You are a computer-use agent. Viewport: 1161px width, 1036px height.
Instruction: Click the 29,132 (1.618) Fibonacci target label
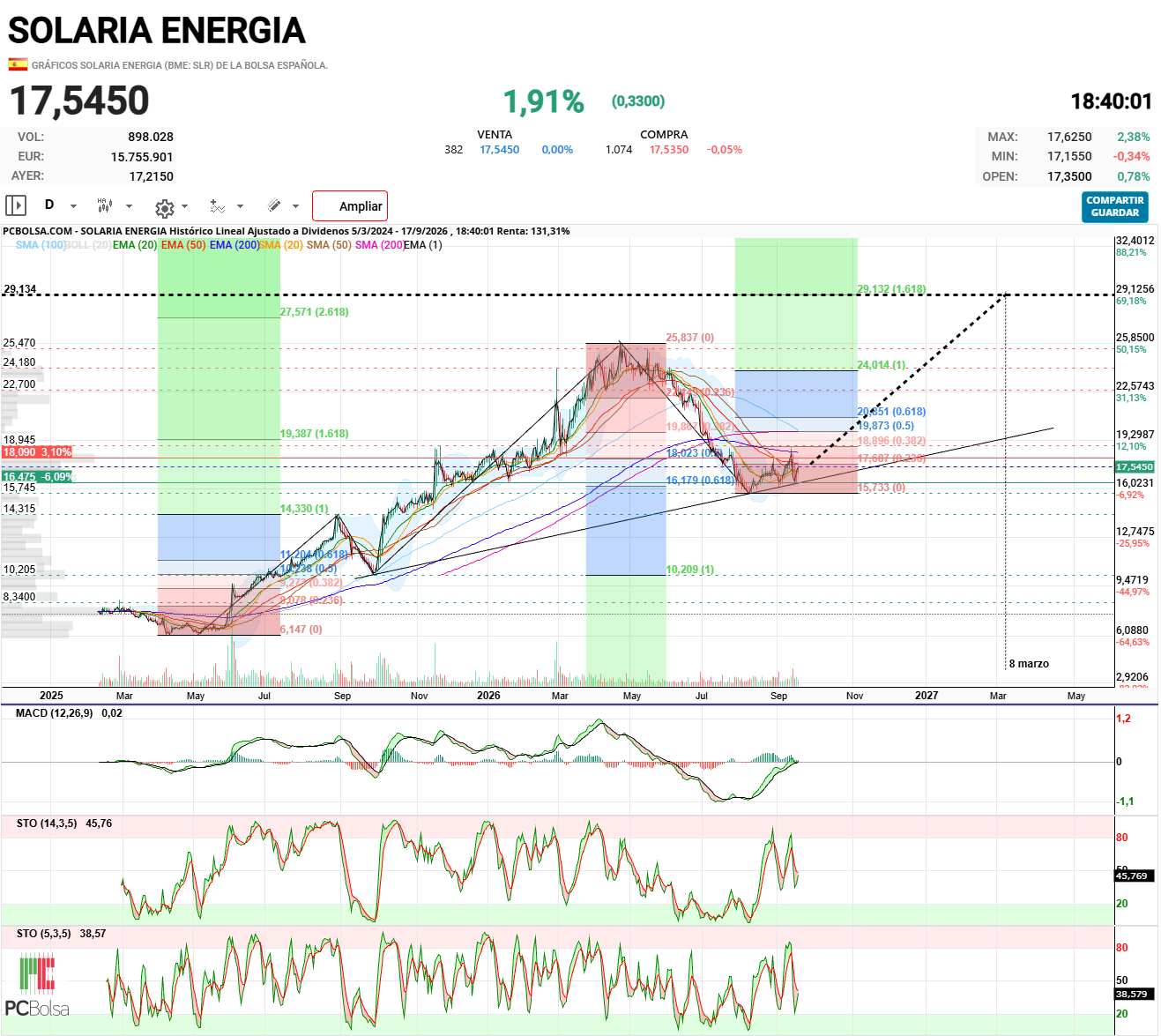coord(891,289)
